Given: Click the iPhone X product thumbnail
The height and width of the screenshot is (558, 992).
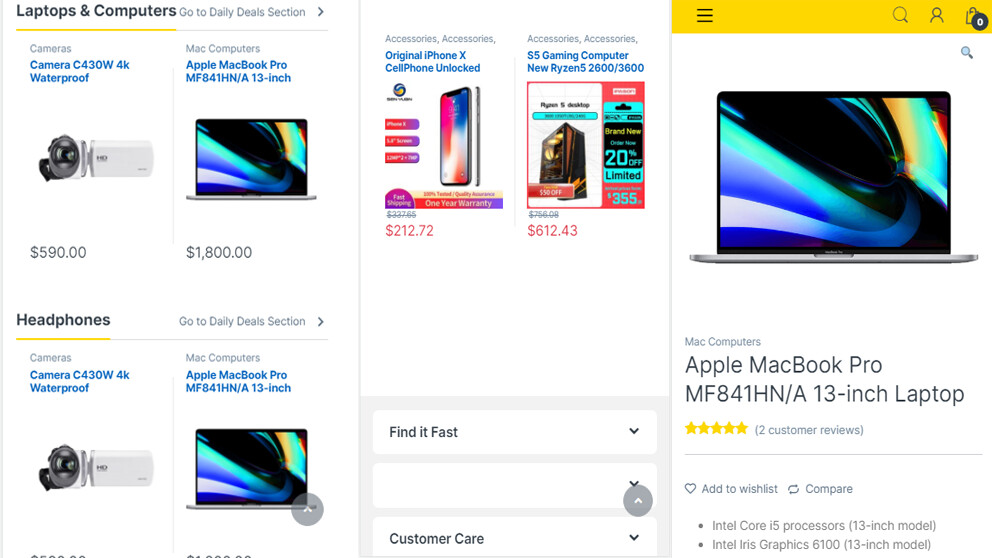Looking at the screenshot, I should [443, 145].
